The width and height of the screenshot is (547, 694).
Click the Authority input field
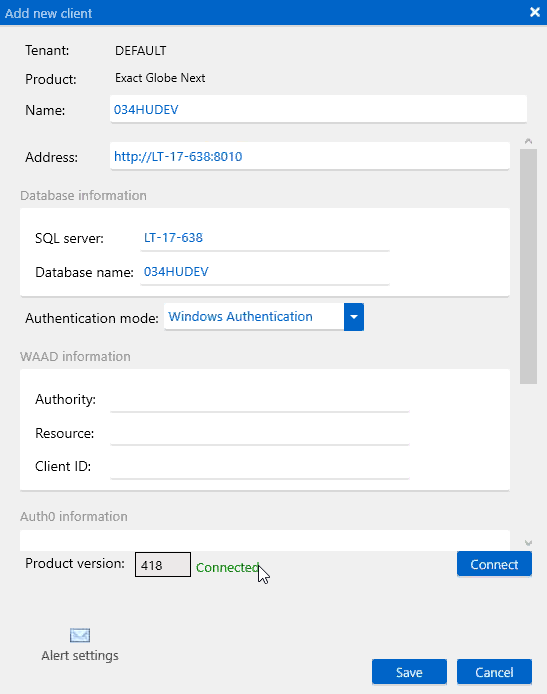[x=260, y=400]
